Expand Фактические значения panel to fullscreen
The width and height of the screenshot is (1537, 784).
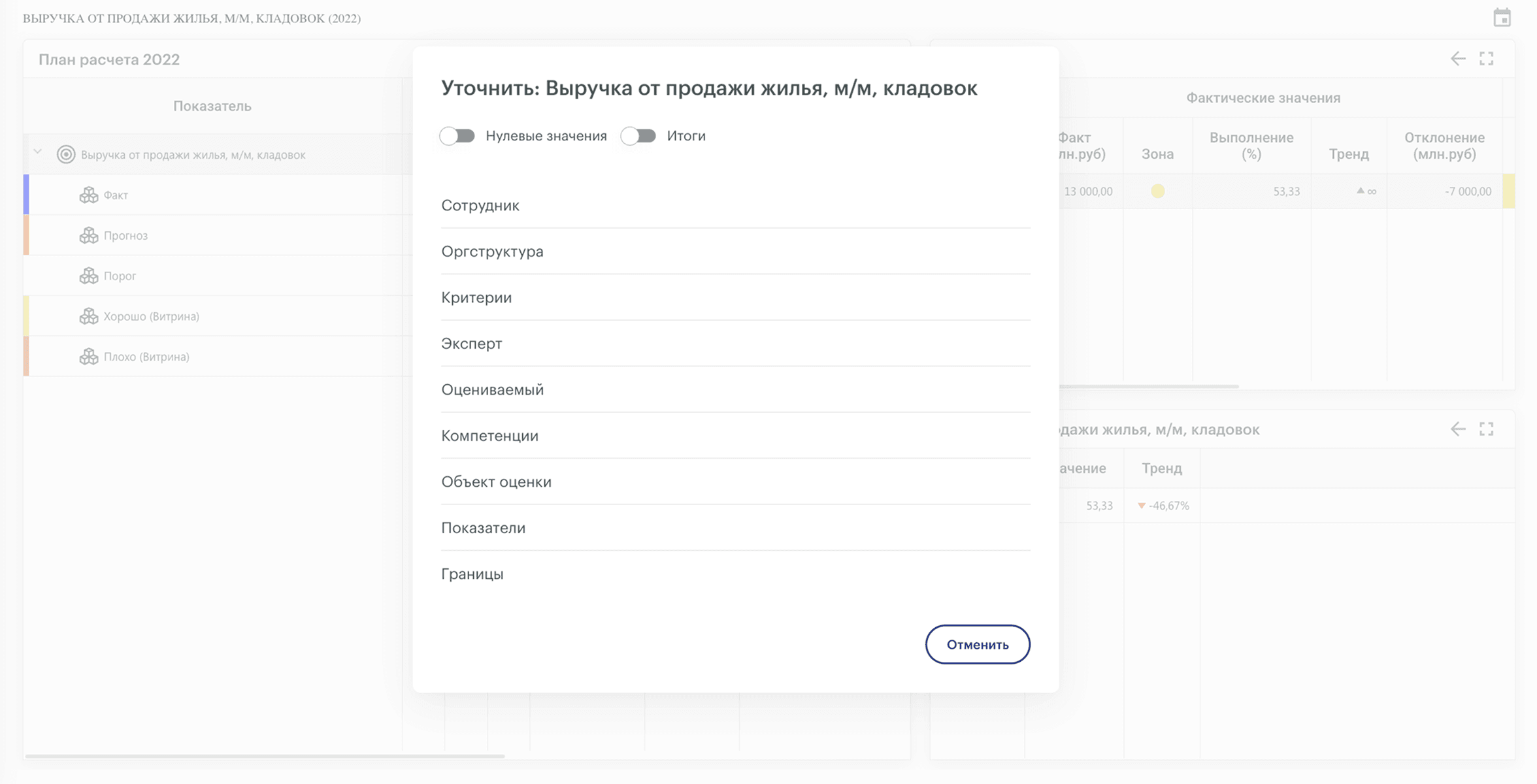click(x=1487, y=59)
